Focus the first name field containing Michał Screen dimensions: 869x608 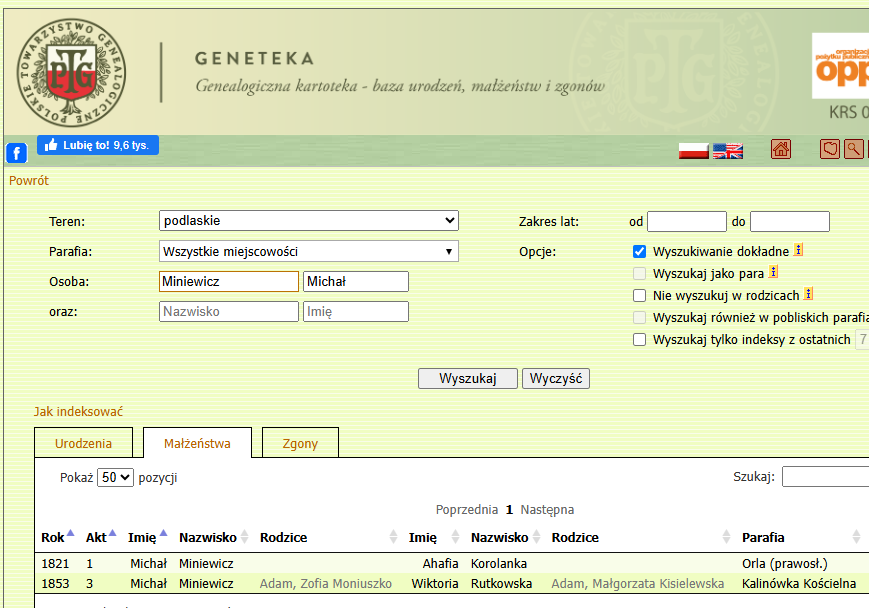coord(356,282)
